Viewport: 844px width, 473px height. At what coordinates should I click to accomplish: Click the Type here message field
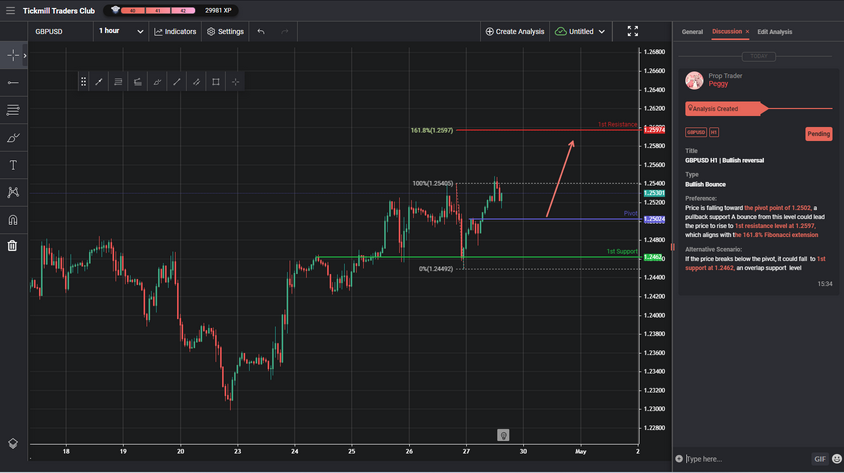coord(747,459)
